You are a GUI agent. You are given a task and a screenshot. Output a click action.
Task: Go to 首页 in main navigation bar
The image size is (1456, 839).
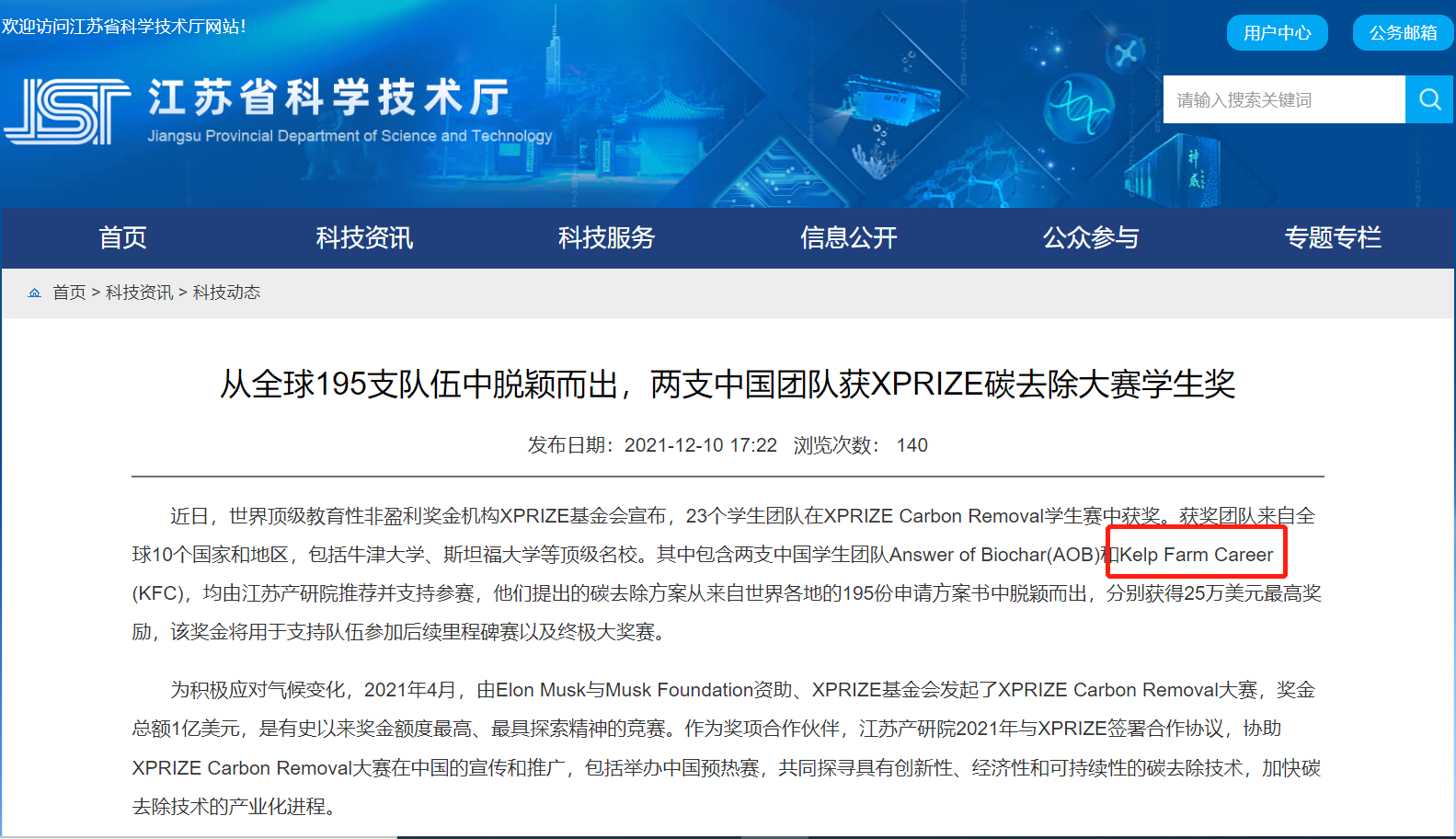[122, 238]
